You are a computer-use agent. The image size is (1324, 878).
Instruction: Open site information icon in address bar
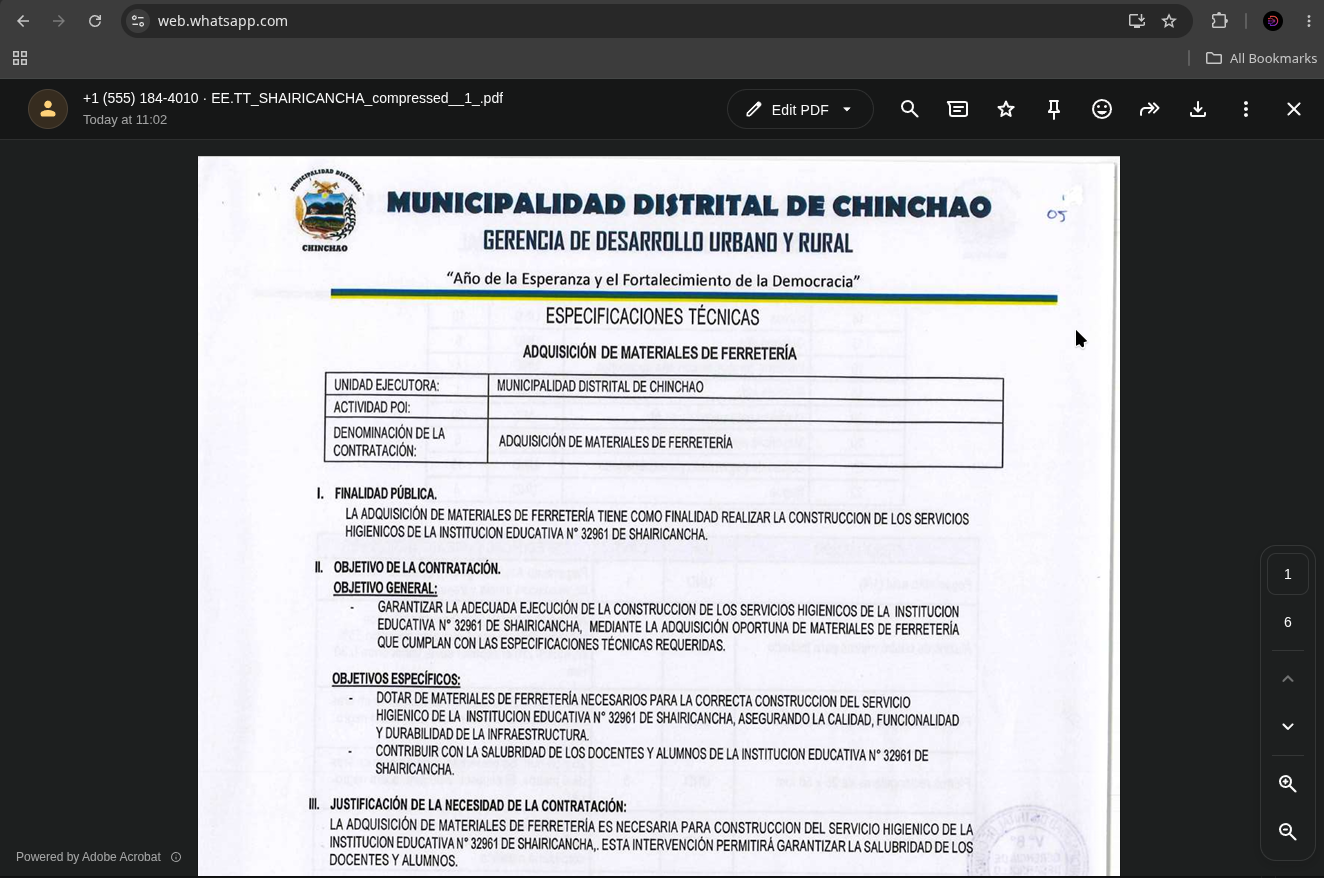tap(138, 20)
